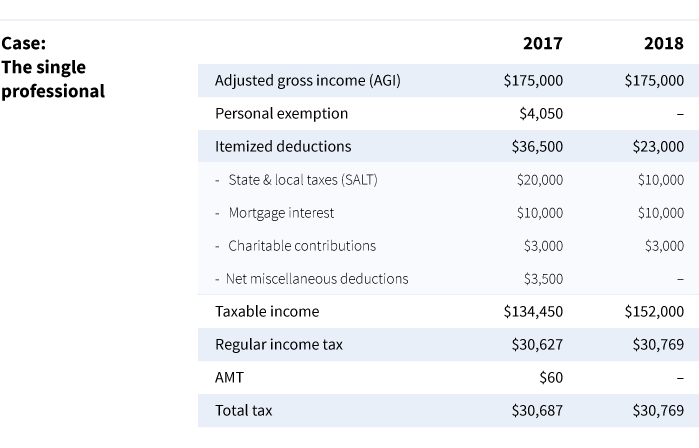The height and width of the screenshot is (448, 699).
Task: Select the $20,000 SALT value for 2017
Action: (x=540, y=180)
